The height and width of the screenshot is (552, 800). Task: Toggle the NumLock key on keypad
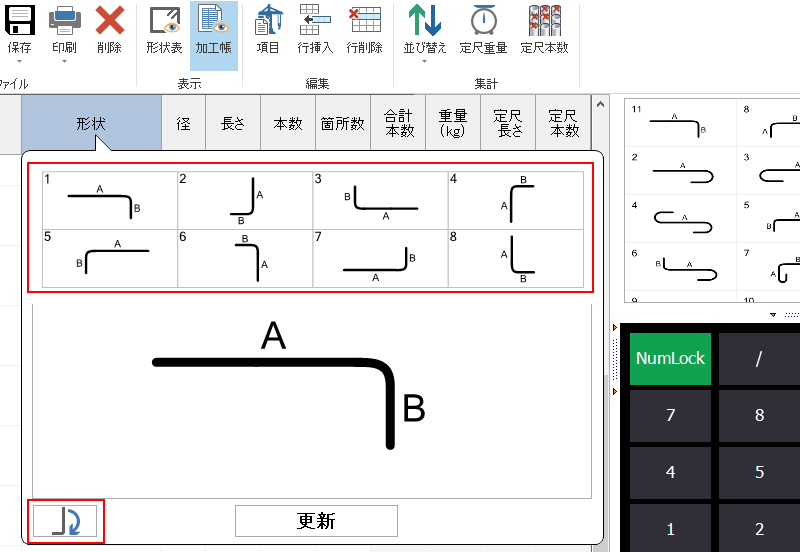(x=670, y=359)
